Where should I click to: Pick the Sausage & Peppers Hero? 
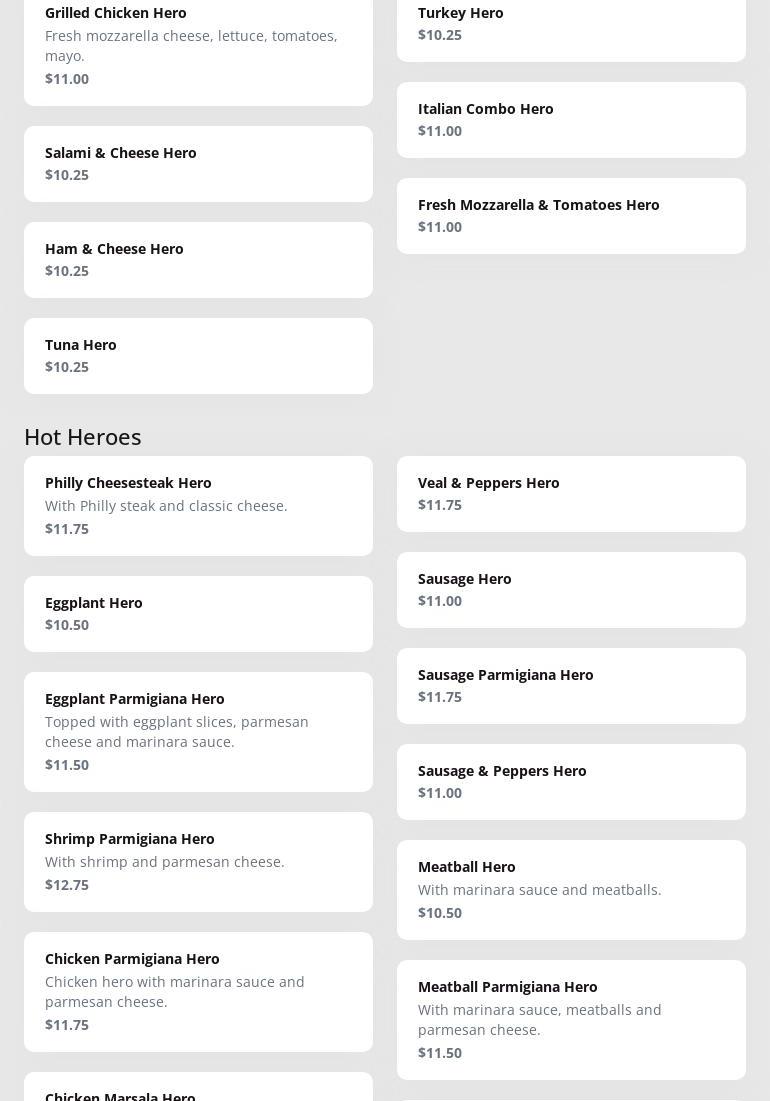[x=571, y=782]
